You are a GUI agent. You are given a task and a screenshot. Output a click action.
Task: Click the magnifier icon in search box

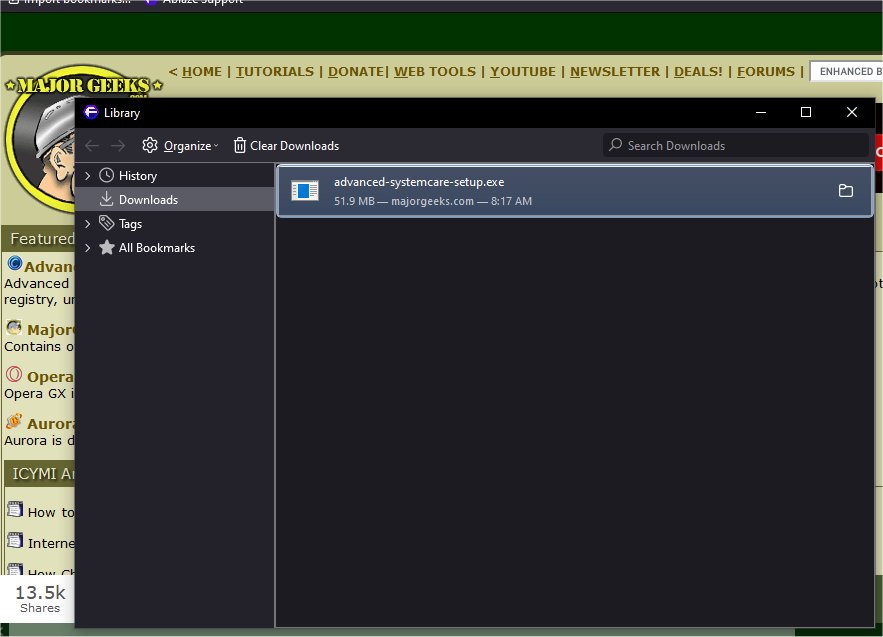[x=616, y=145]
